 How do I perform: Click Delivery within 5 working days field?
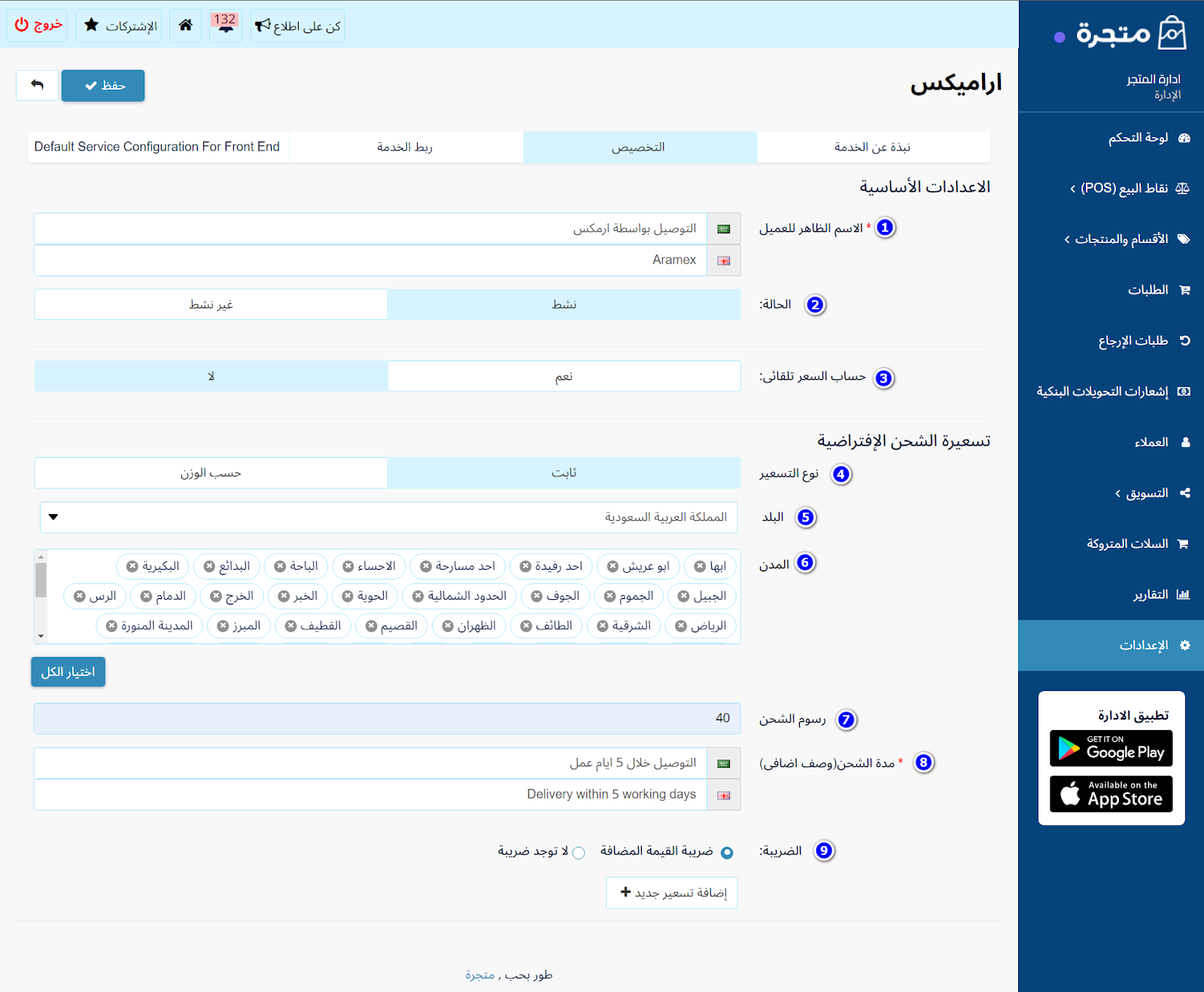371,794
